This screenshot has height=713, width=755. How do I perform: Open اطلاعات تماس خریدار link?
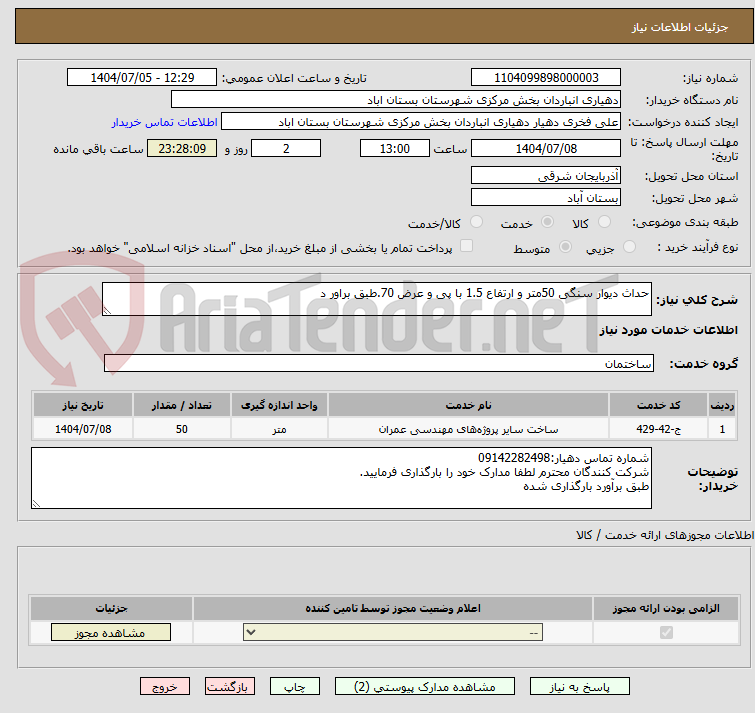click(165, 122)
